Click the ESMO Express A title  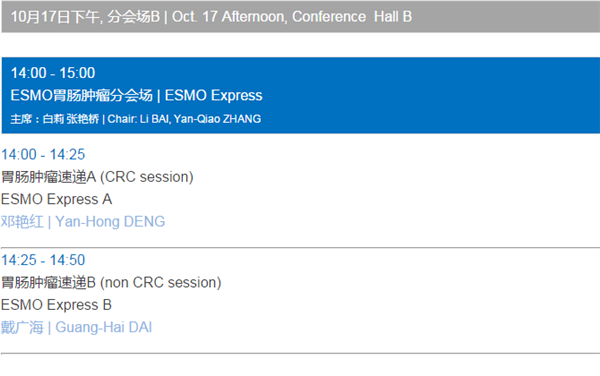[x=57, y=199]
